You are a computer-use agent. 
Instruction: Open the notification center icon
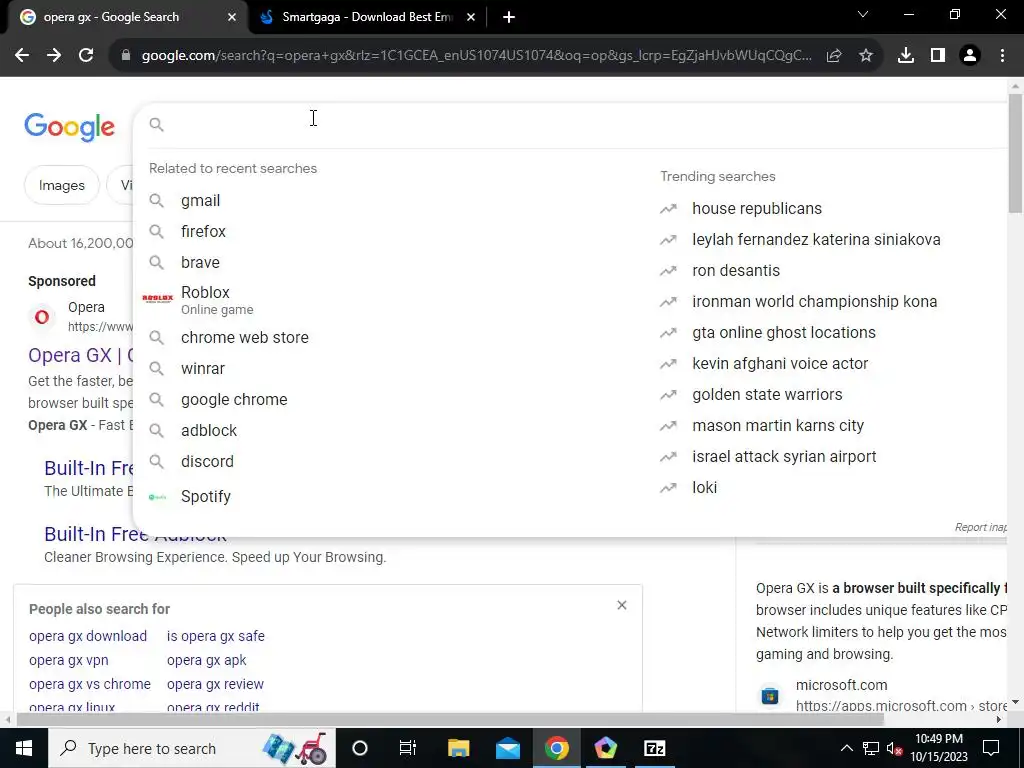[x=991, y=748]
